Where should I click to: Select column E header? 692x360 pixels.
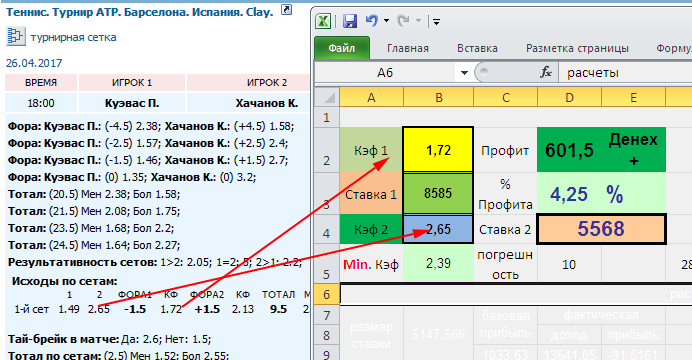pos(633,97)
